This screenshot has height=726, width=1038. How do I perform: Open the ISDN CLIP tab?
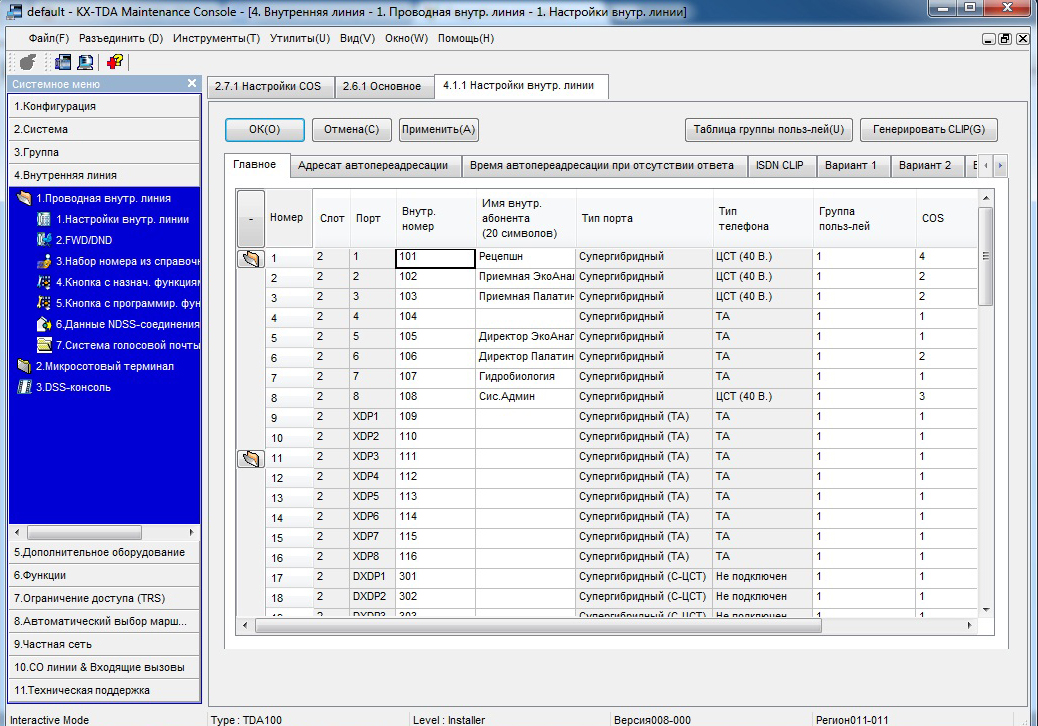coord(780,165)
